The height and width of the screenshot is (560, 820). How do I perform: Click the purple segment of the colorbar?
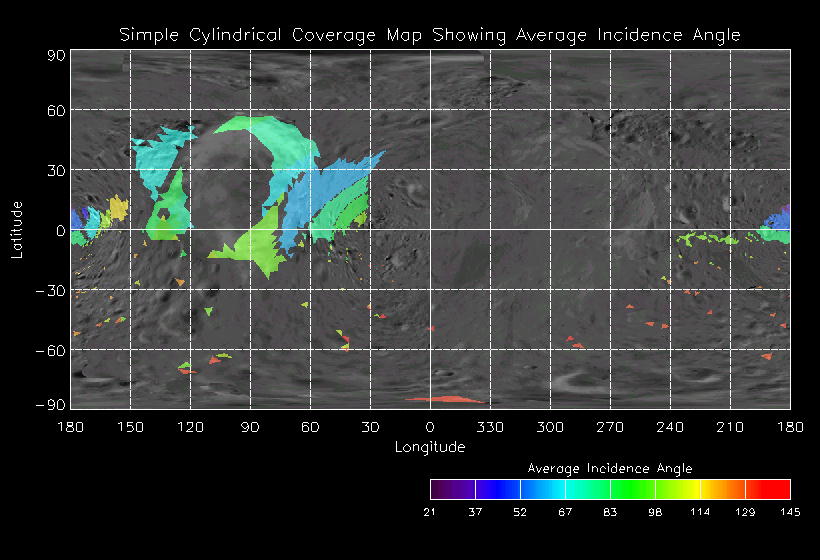click(x=452, y=489)
